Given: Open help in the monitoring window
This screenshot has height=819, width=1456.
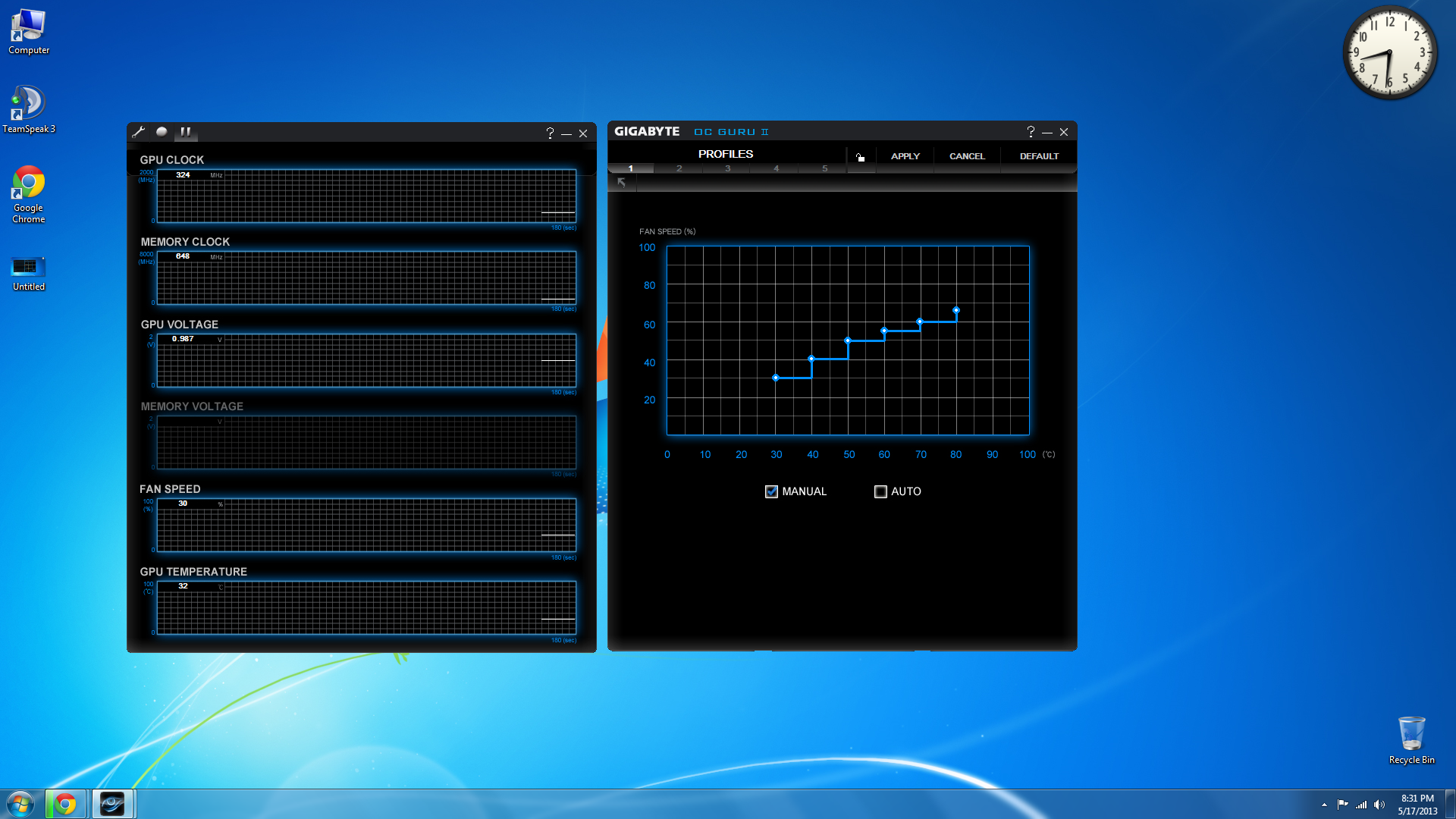Looking at the screenshot, I should tap(550, 133).
